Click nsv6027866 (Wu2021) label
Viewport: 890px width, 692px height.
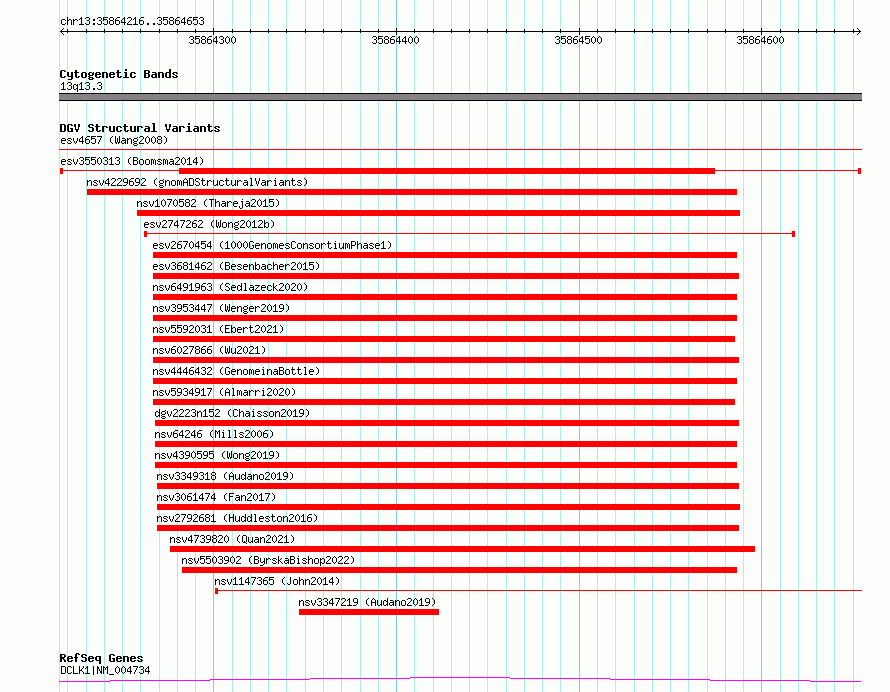tap(209, 350)
